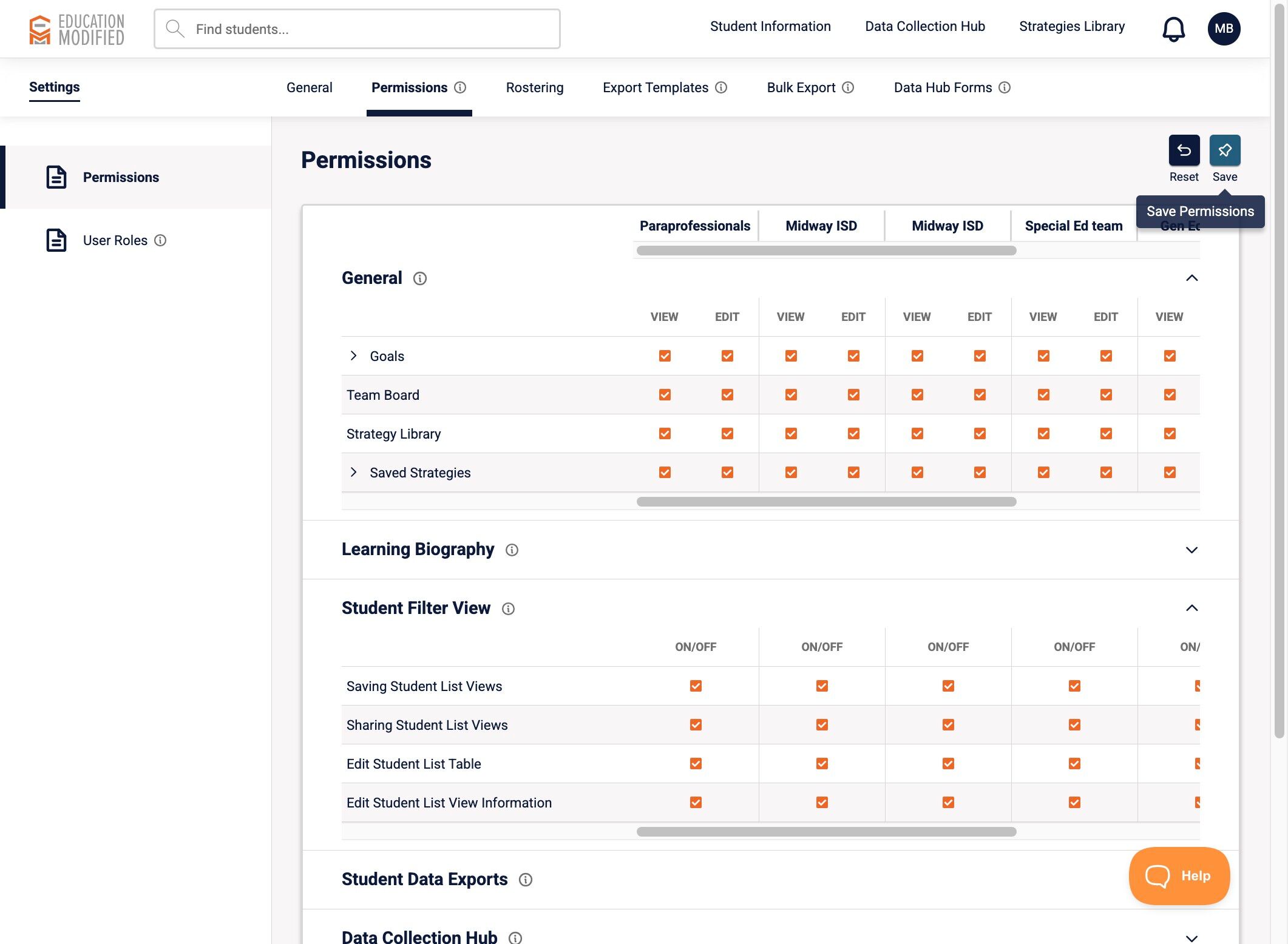Open the Data Hub Forms tab
This screenshot has height=944, width=1288.
tap(943, 87)
